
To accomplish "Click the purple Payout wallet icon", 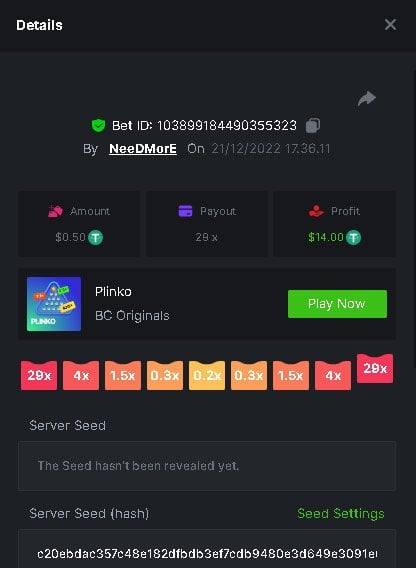I will coord(186,211).
